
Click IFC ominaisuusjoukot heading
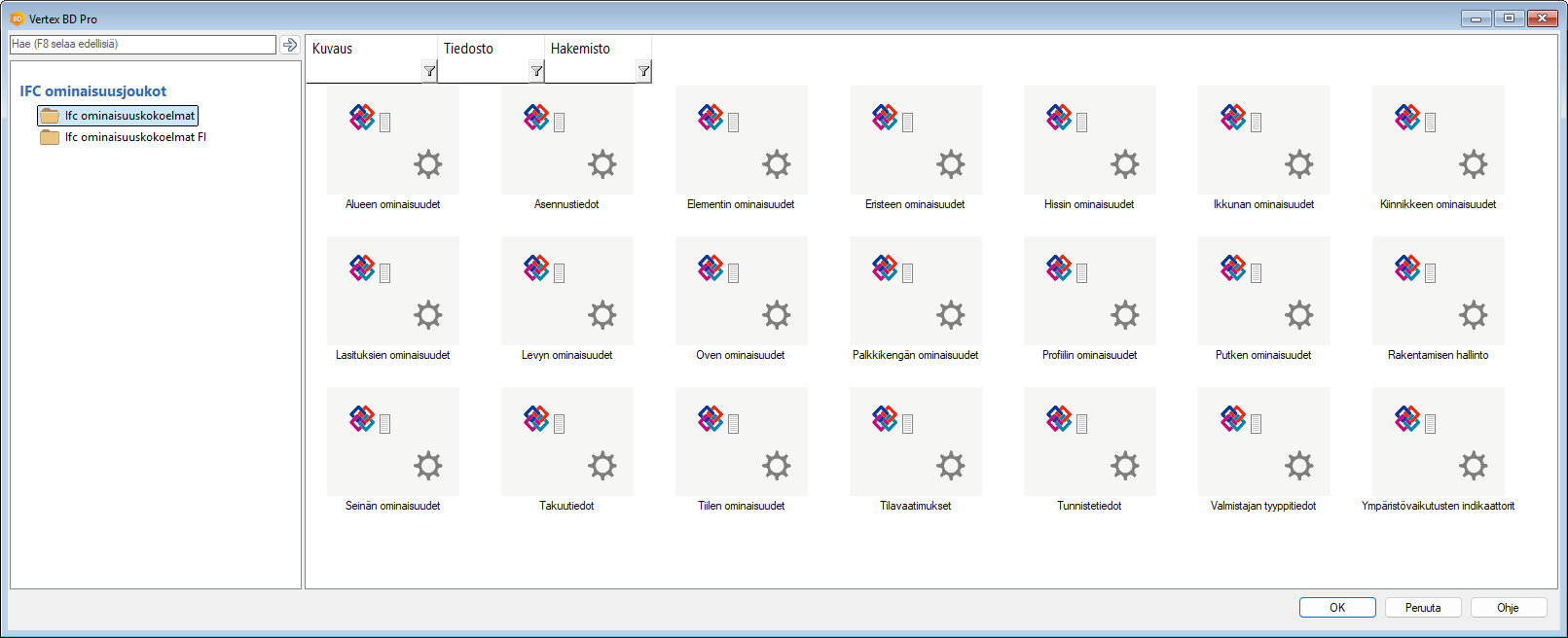pyautogui.click(x=93, y=91)
